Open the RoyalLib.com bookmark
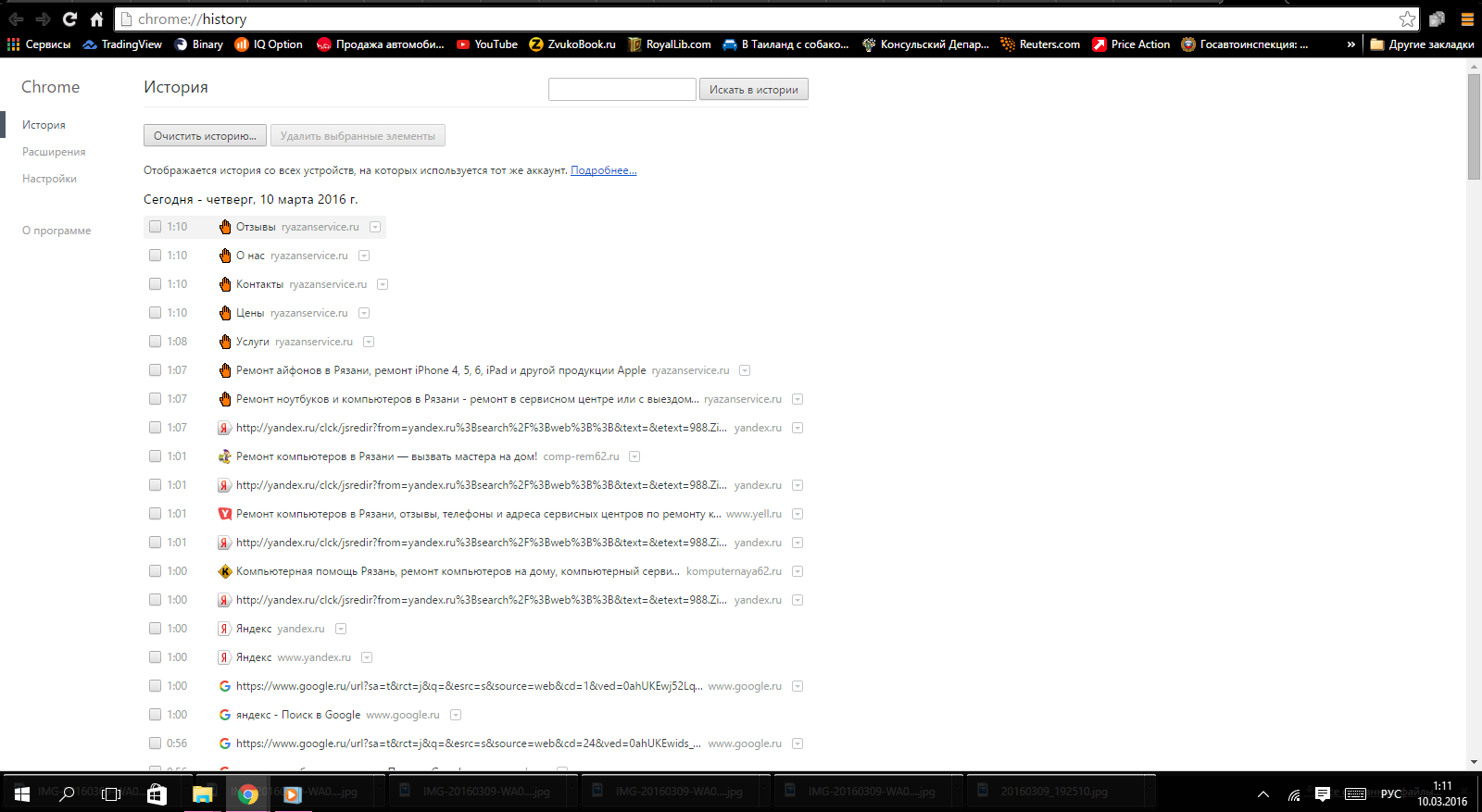The image size is (1482, 812). [670, 44]
